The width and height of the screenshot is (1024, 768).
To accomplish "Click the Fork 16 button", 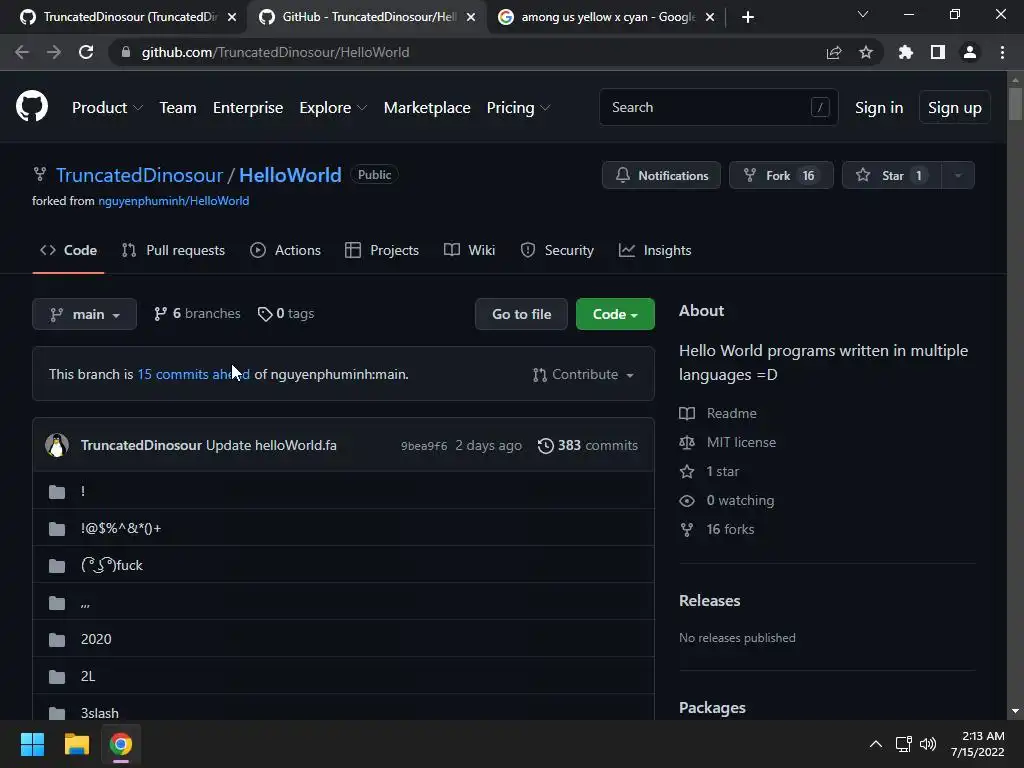I will [781, 175].
